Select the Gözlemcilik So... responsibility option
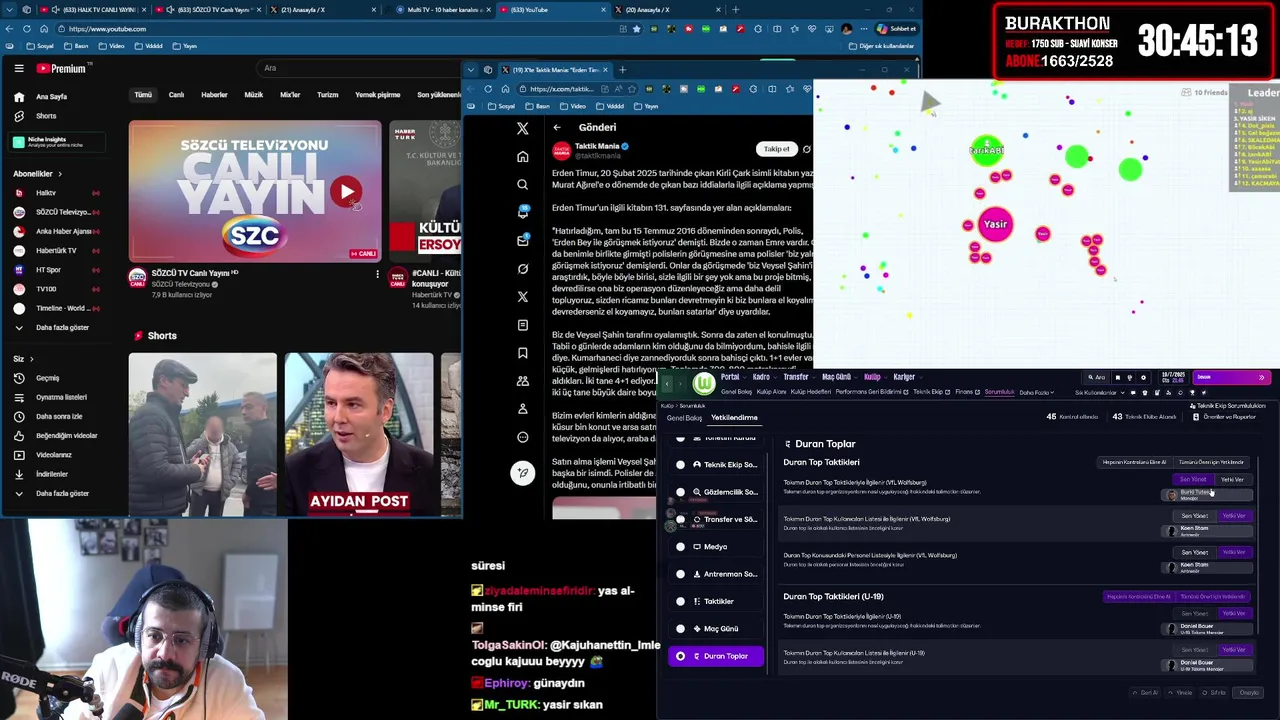Screen dimensions: 1280x720 (715, 492)
